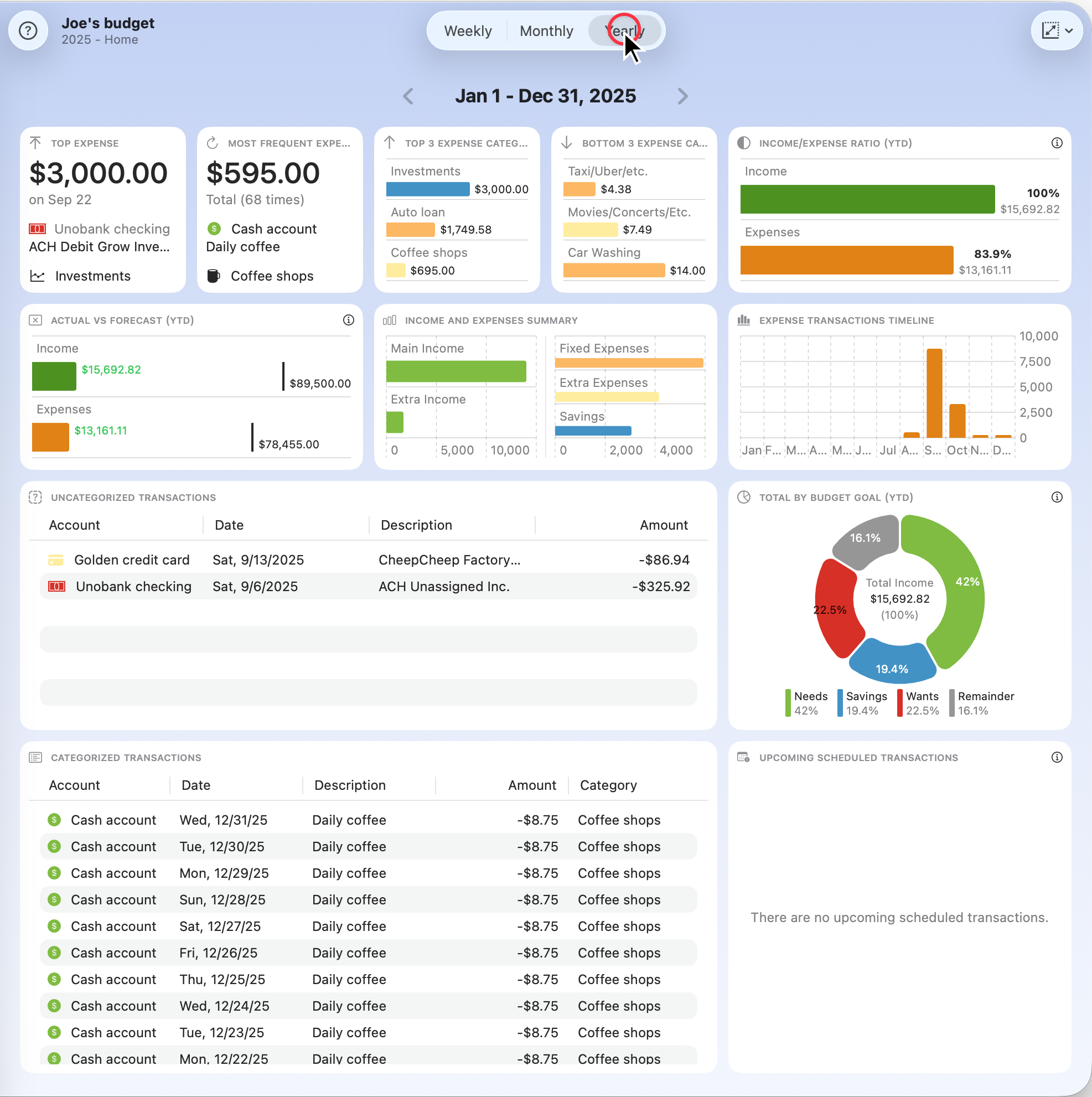Image resolution: width=1092 pixels, height=1097 pixels.
Task: Click the info icon on Upcoming Scheduled Transactions
Action: [x=1057, y=758]
